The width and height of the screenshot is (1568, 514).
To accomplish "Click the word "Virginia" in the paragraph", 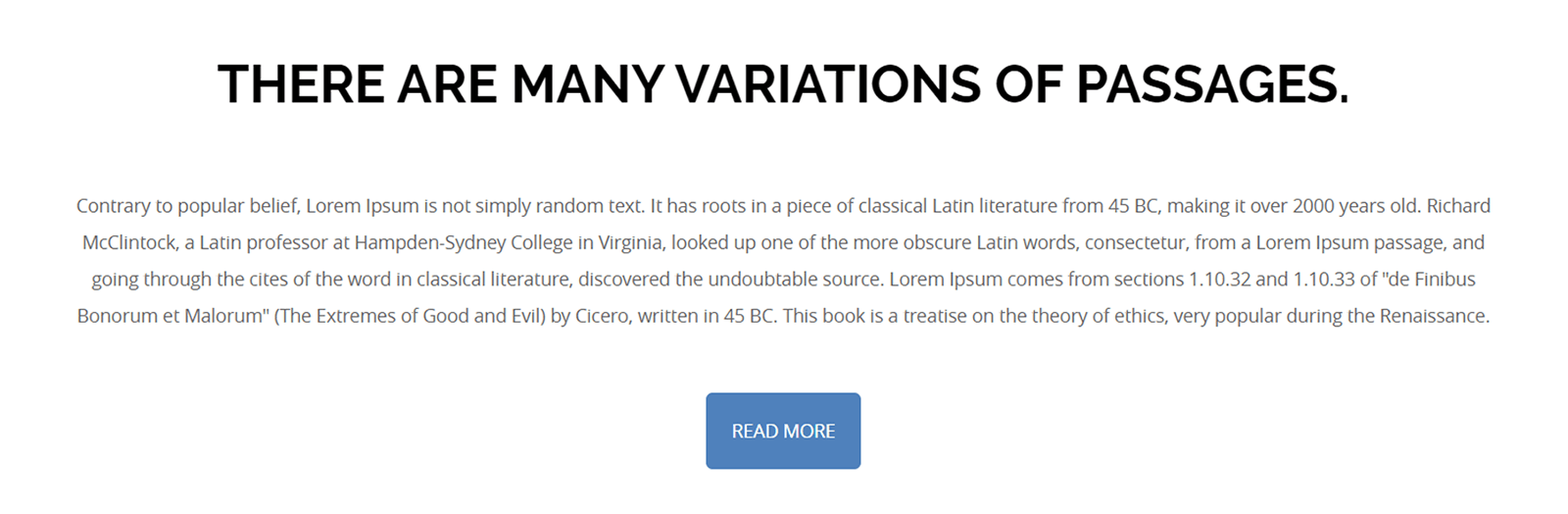I will click(x=628, y=242).
